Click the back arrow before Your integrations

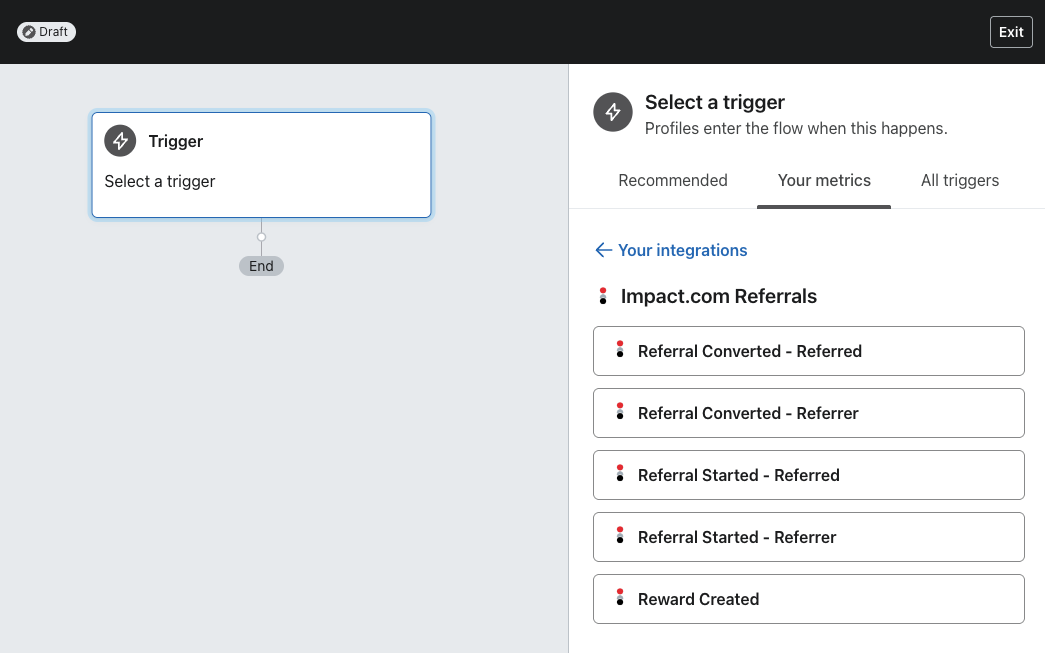tap(603, 250)
